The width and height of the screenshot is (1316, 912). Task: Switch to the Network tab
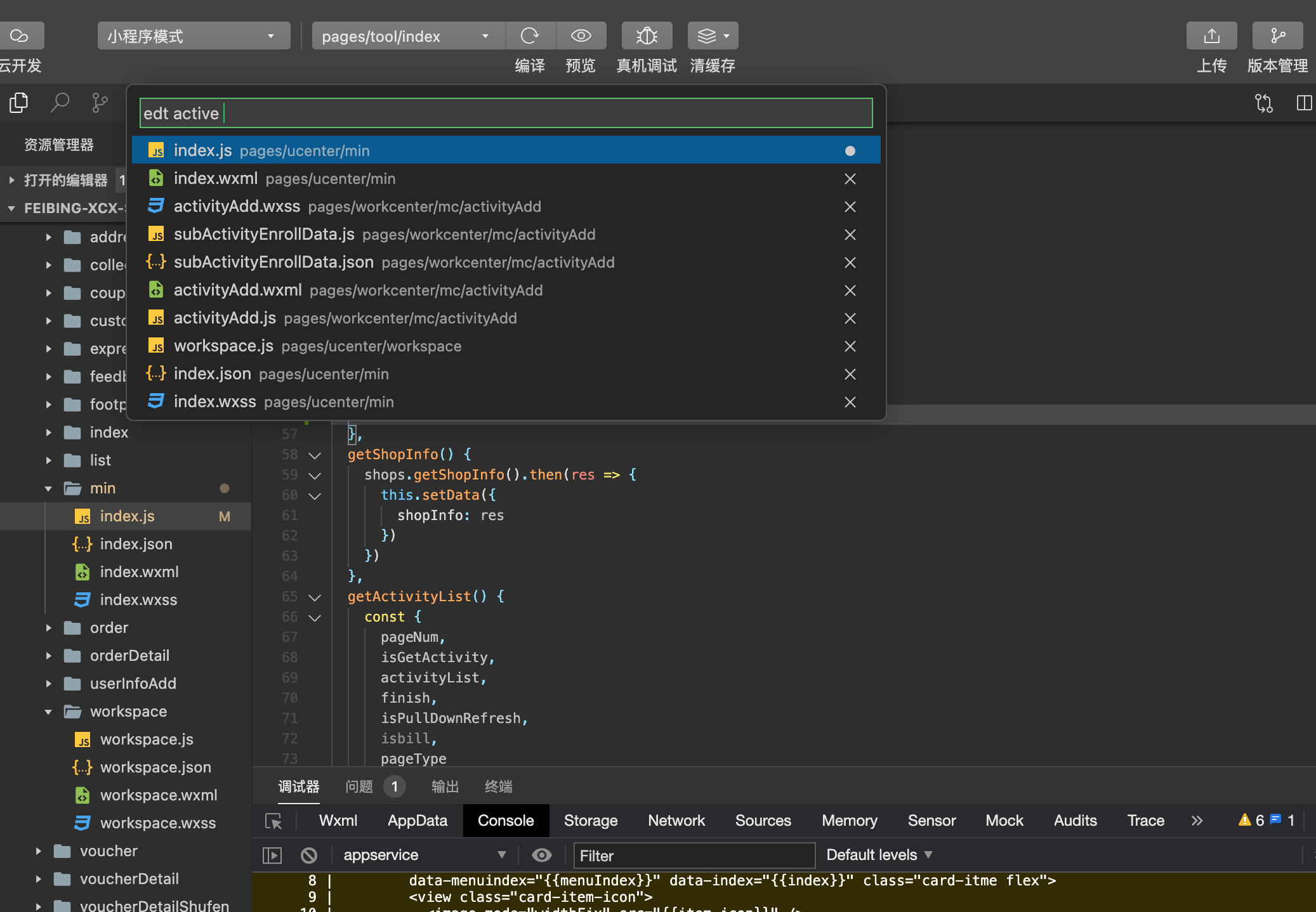[x=676, y=821]
